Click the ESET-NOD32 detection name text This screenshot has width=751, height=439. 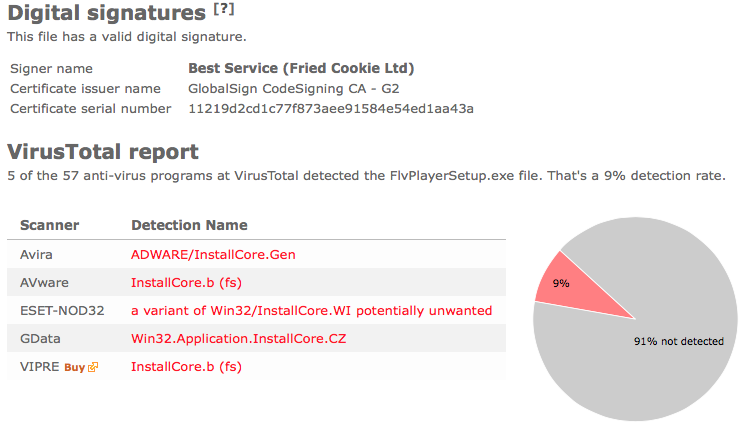(x=311, y=311)
